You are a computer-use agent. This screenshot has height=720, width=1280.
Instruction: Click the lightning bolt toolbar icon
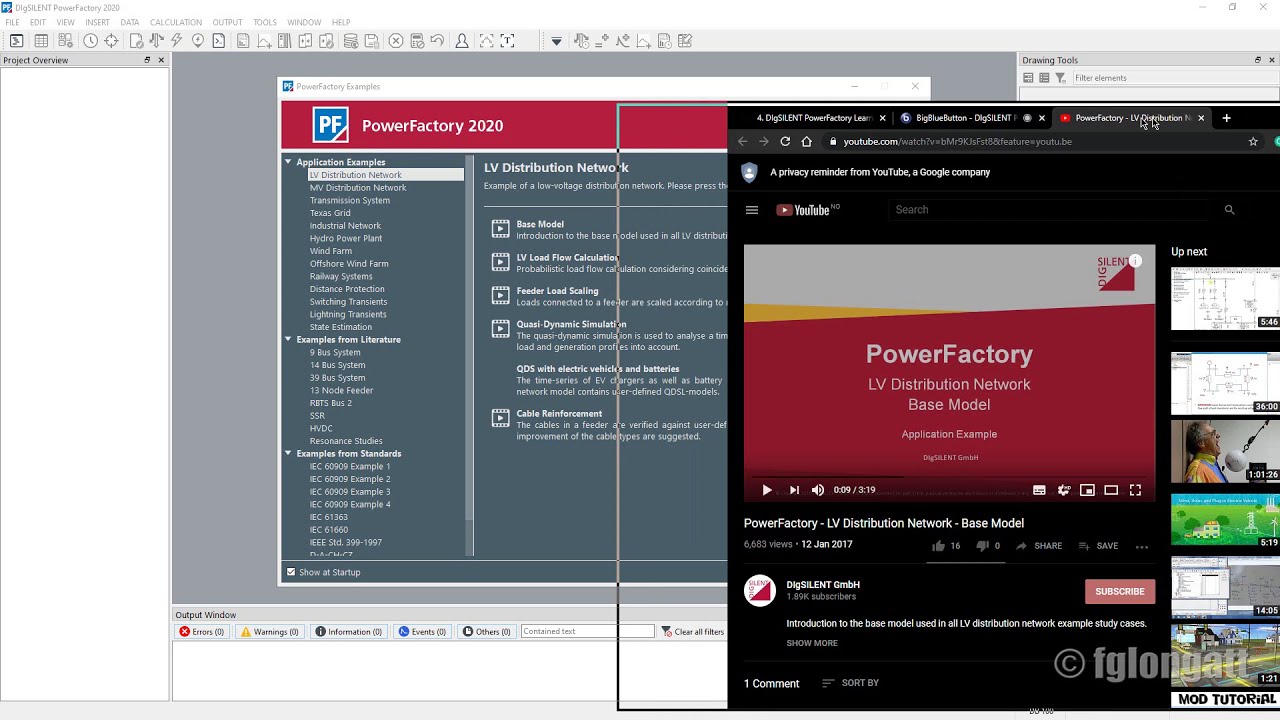tap(176, 41)
